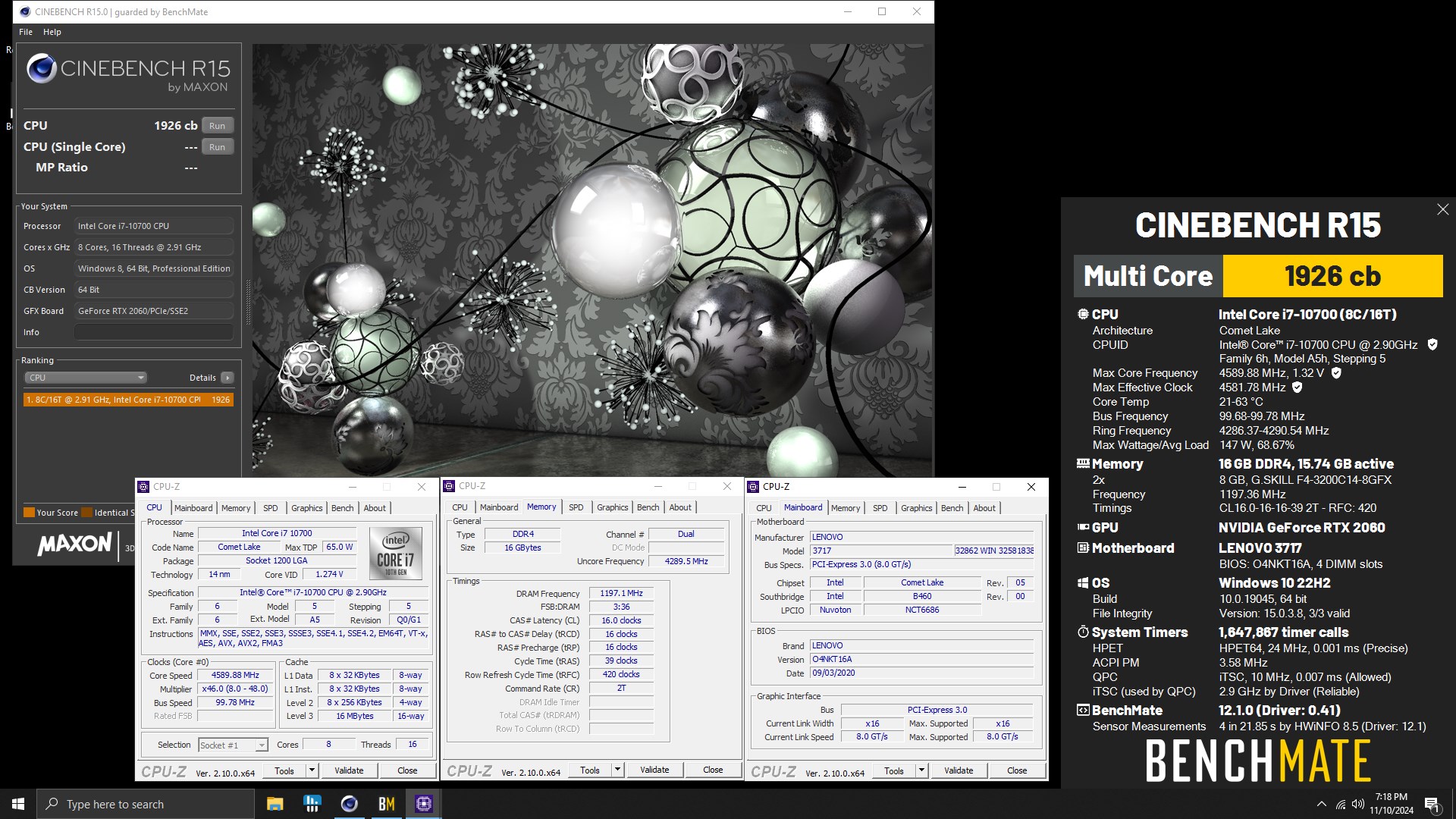Click verified shield beside Max Effective Clock
The image size is (1456, 819).
point(1297,388)
